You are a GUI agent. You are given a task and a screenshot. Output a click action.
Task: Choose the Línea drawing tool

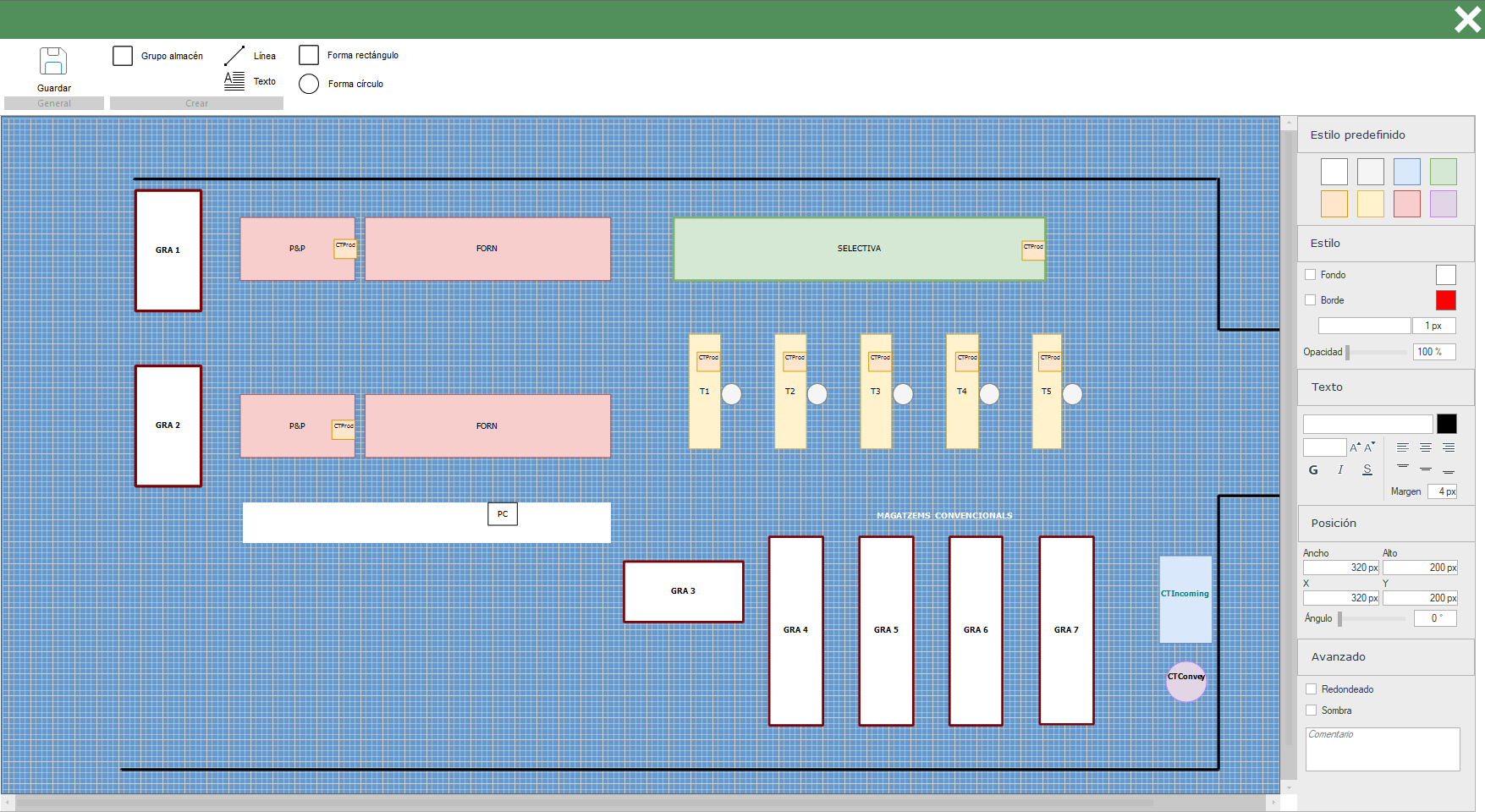point(234,56)
